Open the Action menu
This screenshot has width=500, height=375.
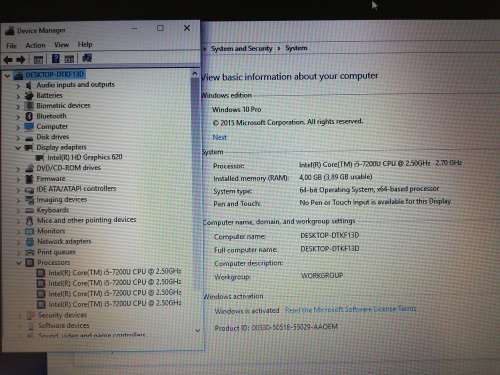click(x=35, y=45)
